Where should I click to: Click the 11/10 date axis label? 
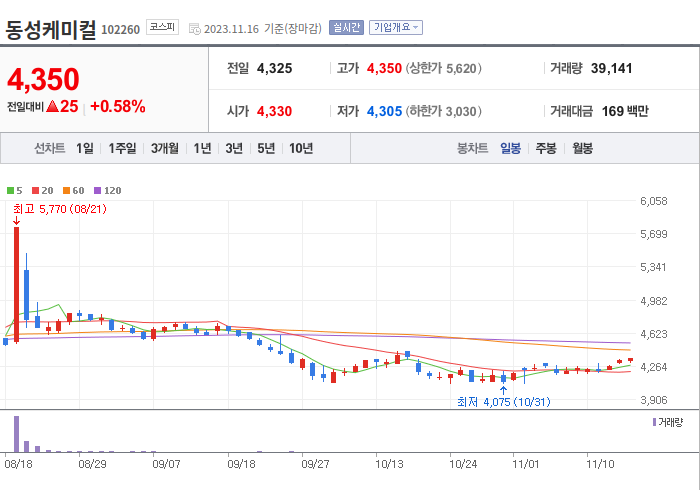pyautogui.click(x=600, y=464)
